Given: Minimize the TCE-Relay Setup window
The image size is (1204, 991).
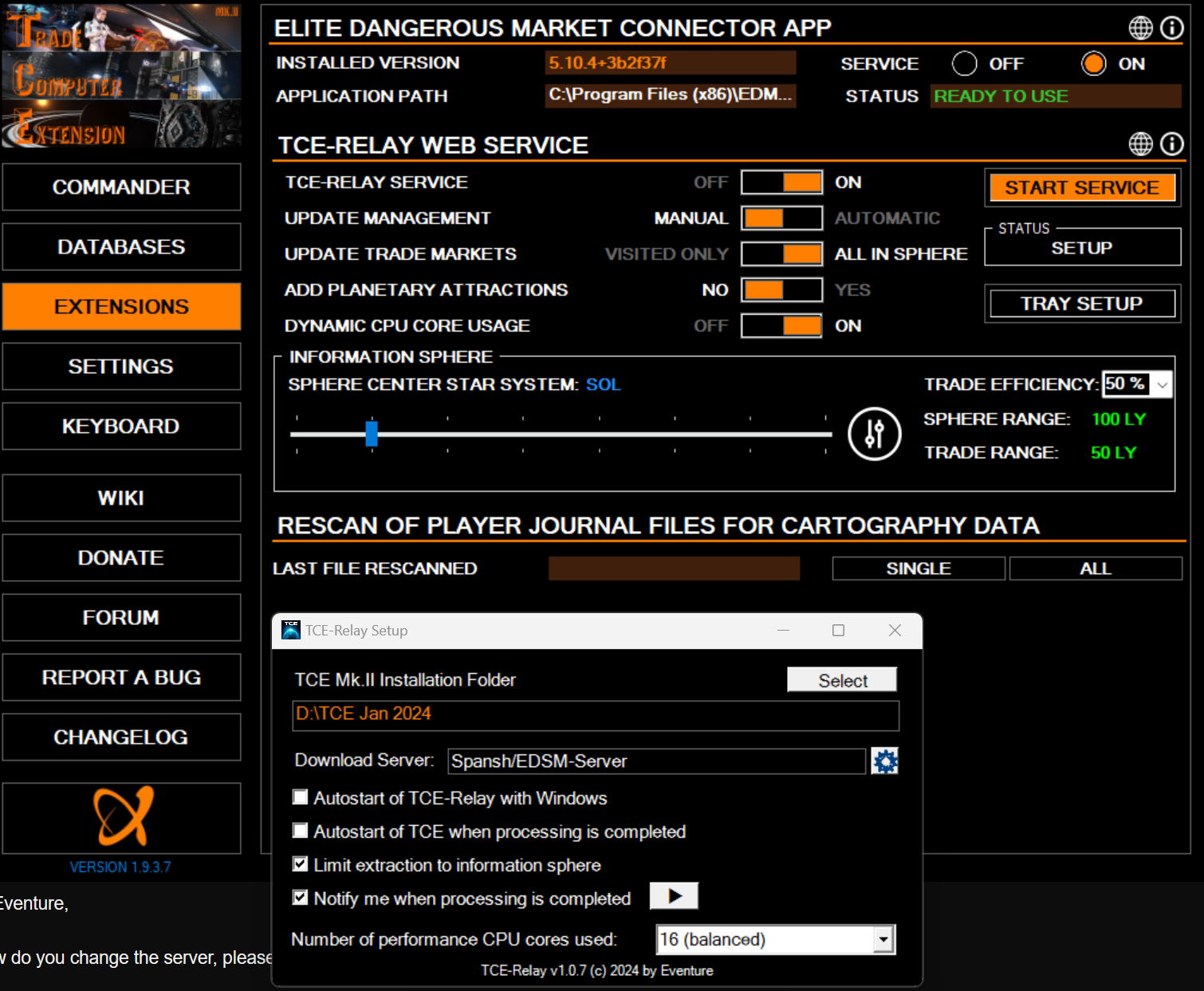Looking at the screenshot, I should (x=783, y=630).
